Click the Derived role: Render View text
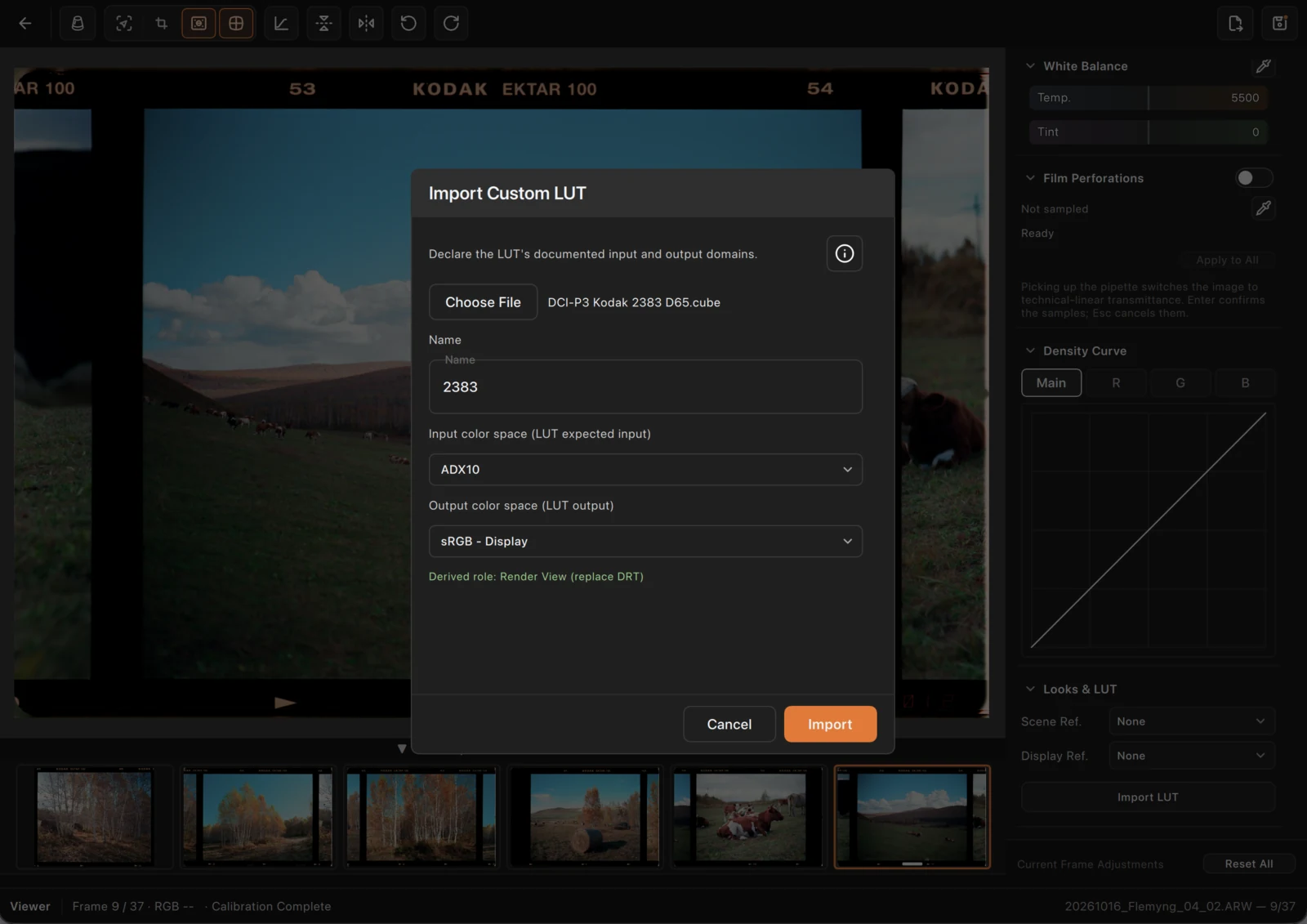1307x924 pixels. pyautogui.click(x=536, y=577)
